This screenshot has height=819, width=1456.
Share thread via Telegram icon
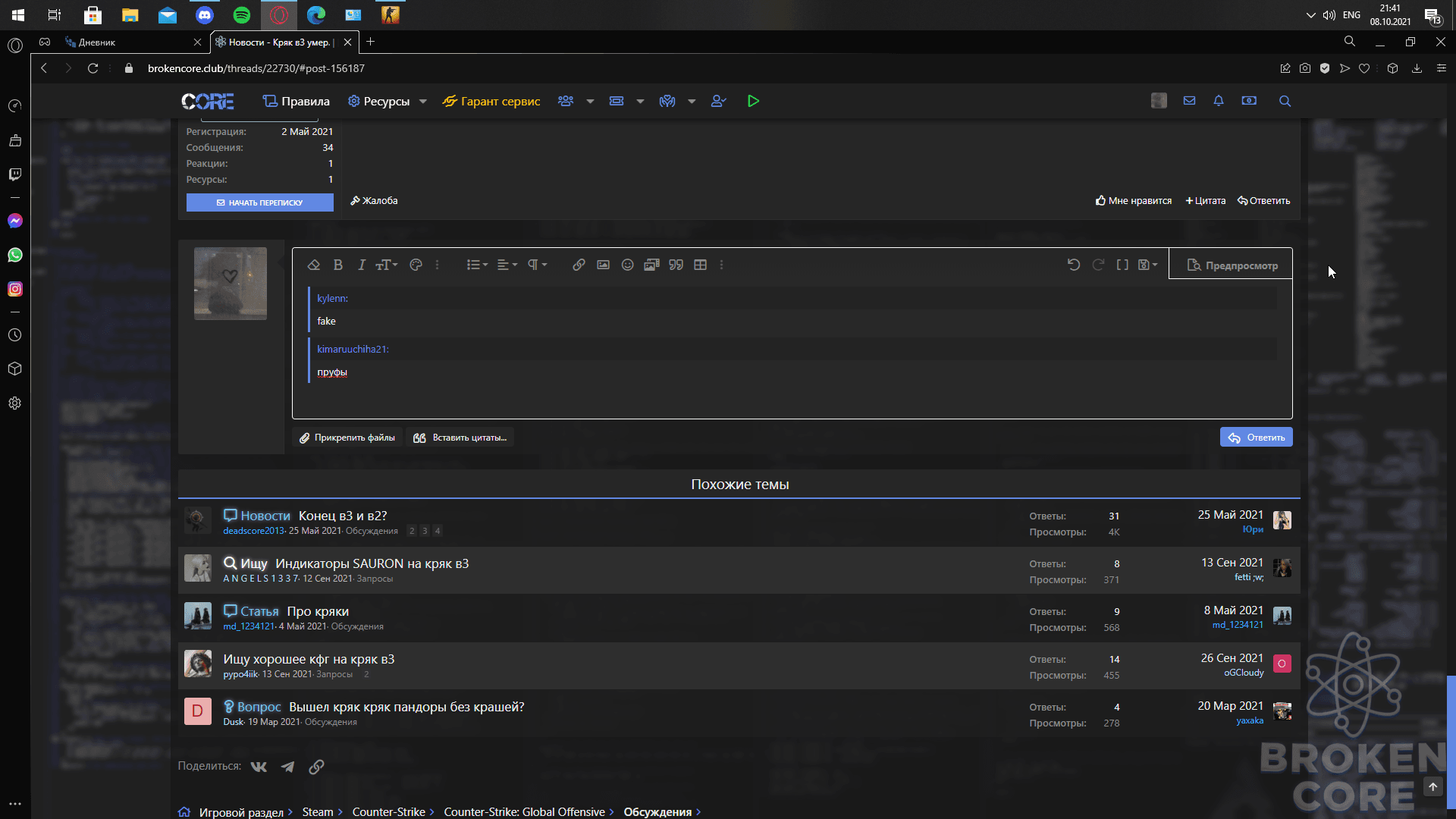click(x=287, y=767)
